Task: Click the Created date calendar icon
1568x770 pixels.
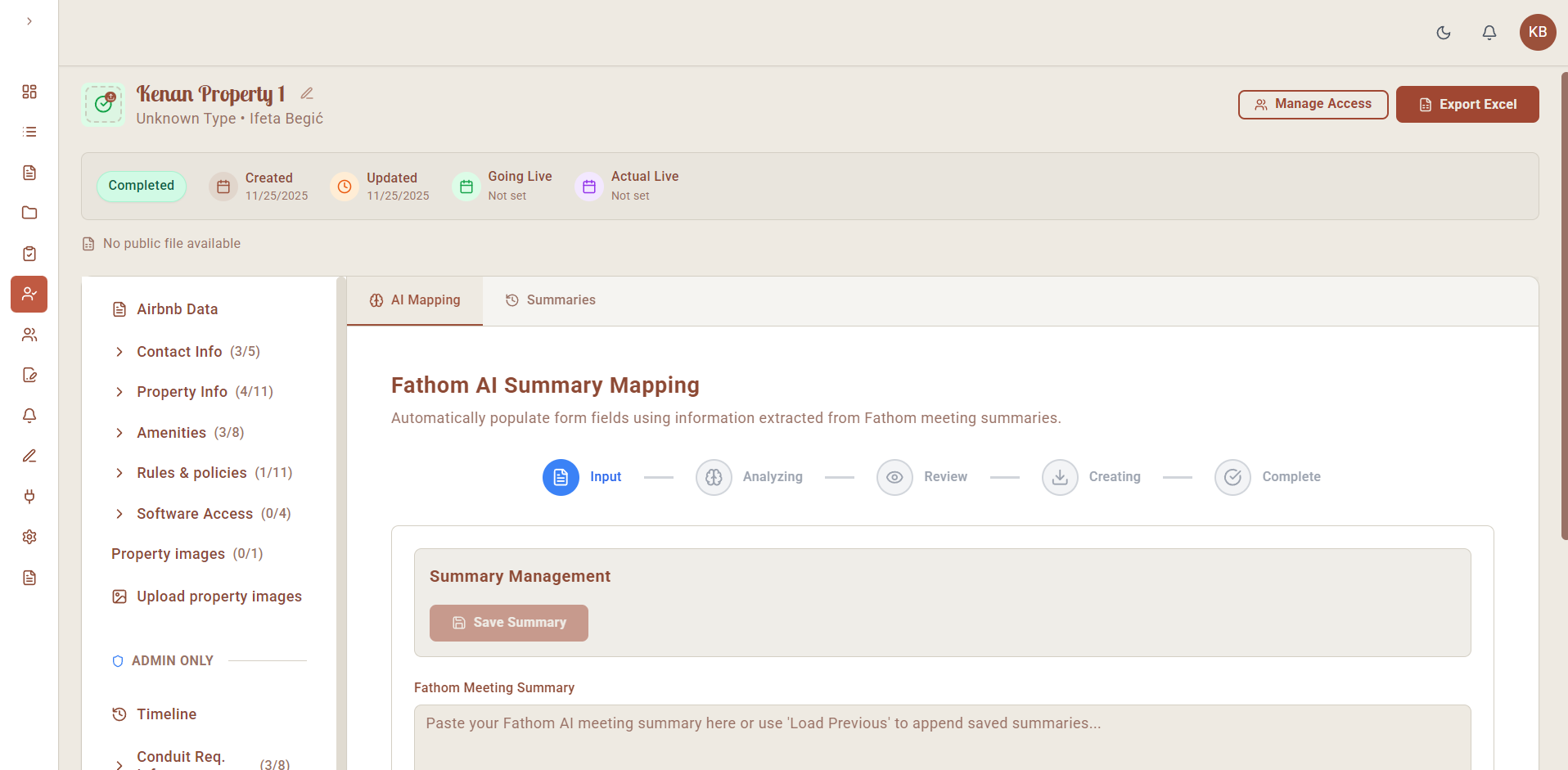Action: tap(223, 187)
